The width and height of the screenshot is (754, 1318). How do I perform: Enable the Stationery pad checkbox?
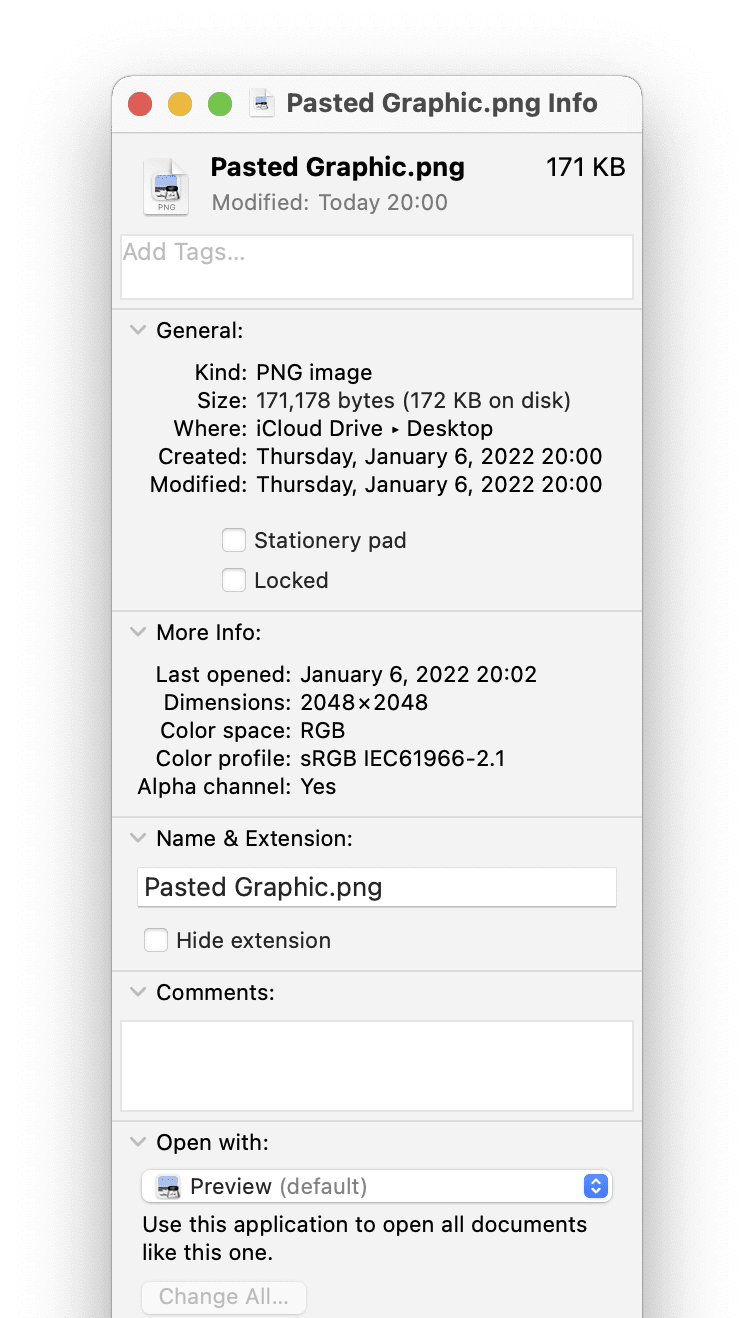coord(234,541)
